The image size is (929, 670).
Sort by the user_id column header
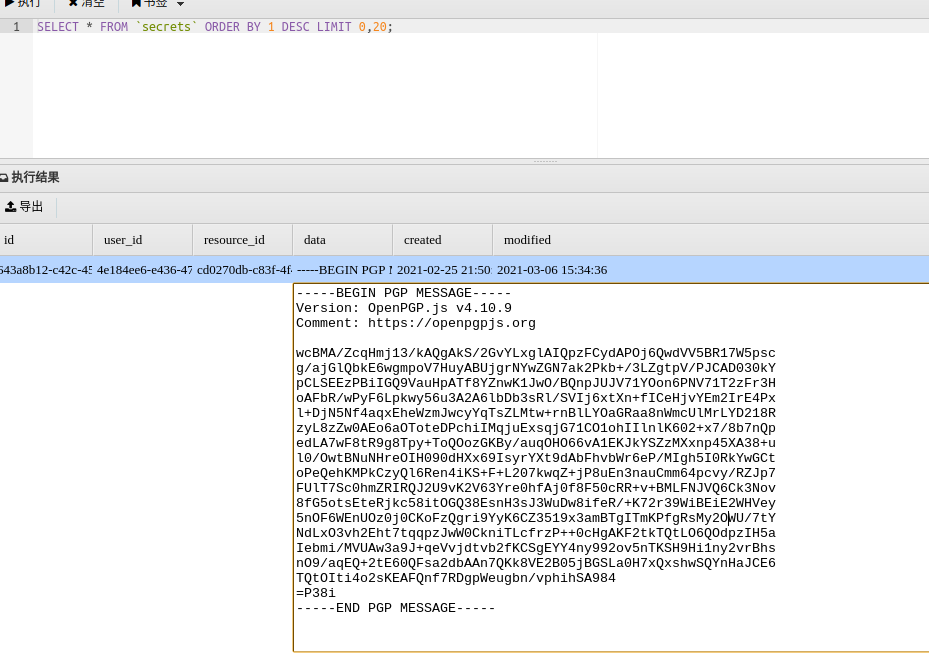(143, 240)
